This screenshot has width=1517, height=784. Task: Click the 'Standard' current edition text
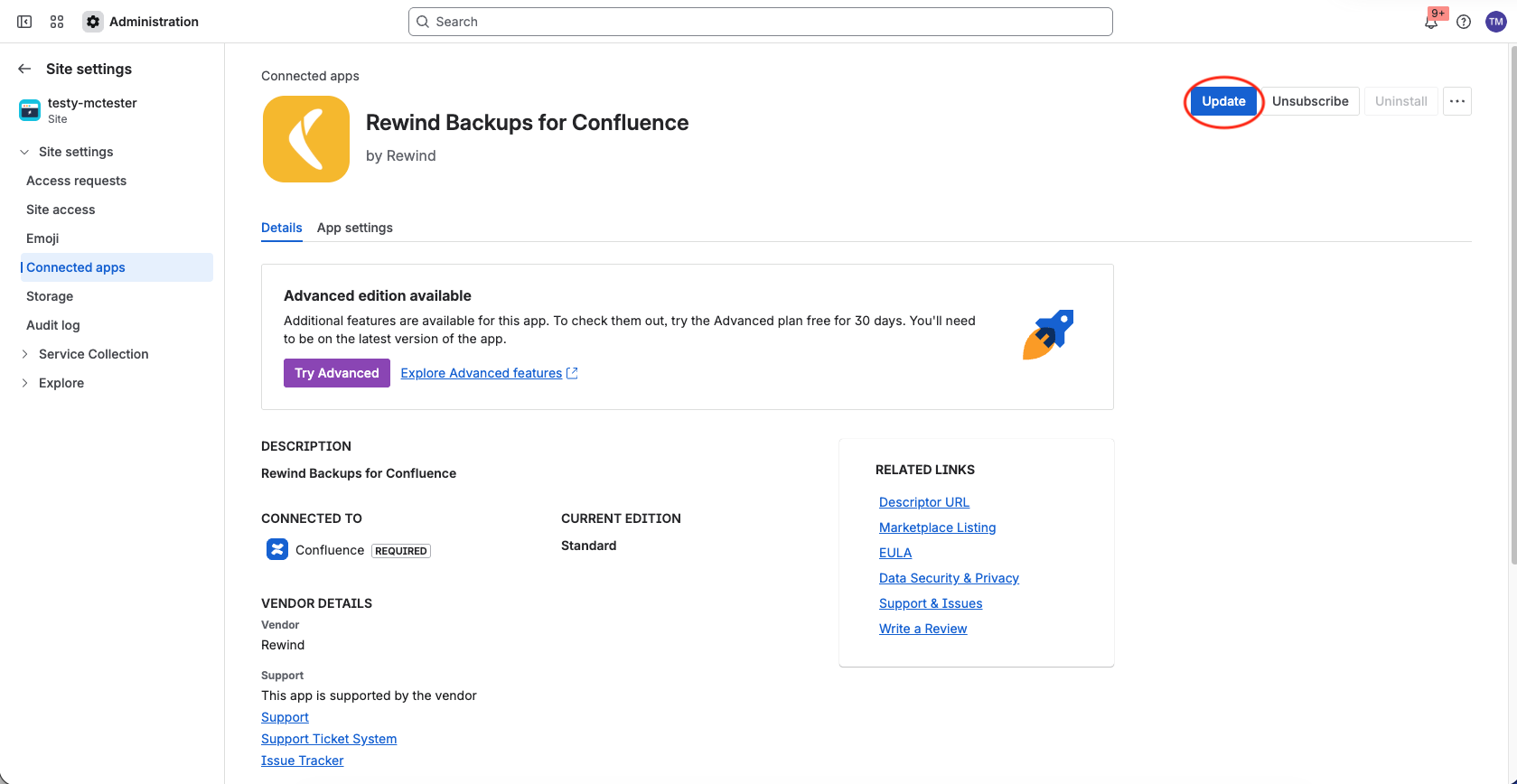tap(589, 546)
